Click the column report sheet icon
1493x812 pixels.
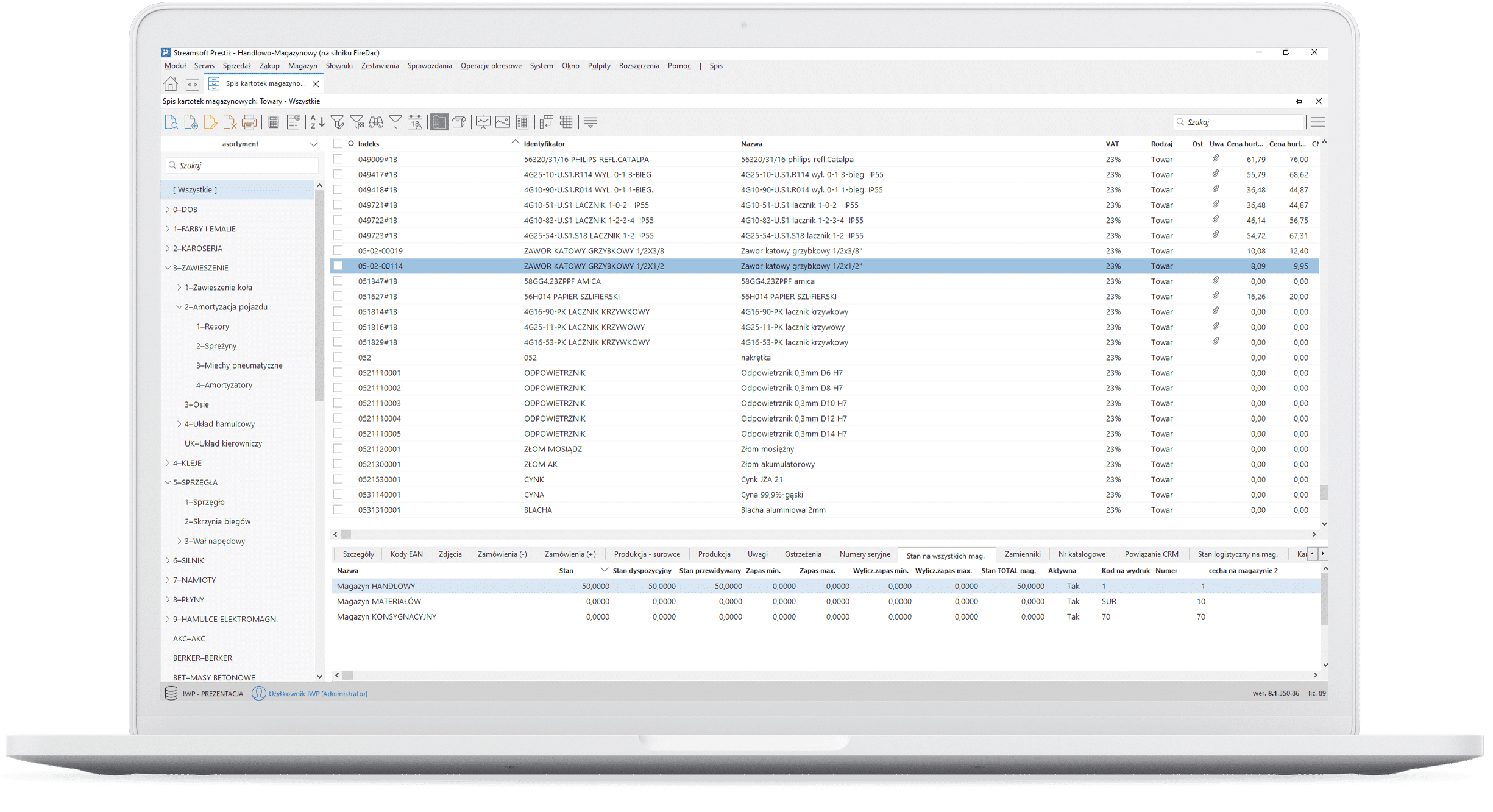[522, 122]
